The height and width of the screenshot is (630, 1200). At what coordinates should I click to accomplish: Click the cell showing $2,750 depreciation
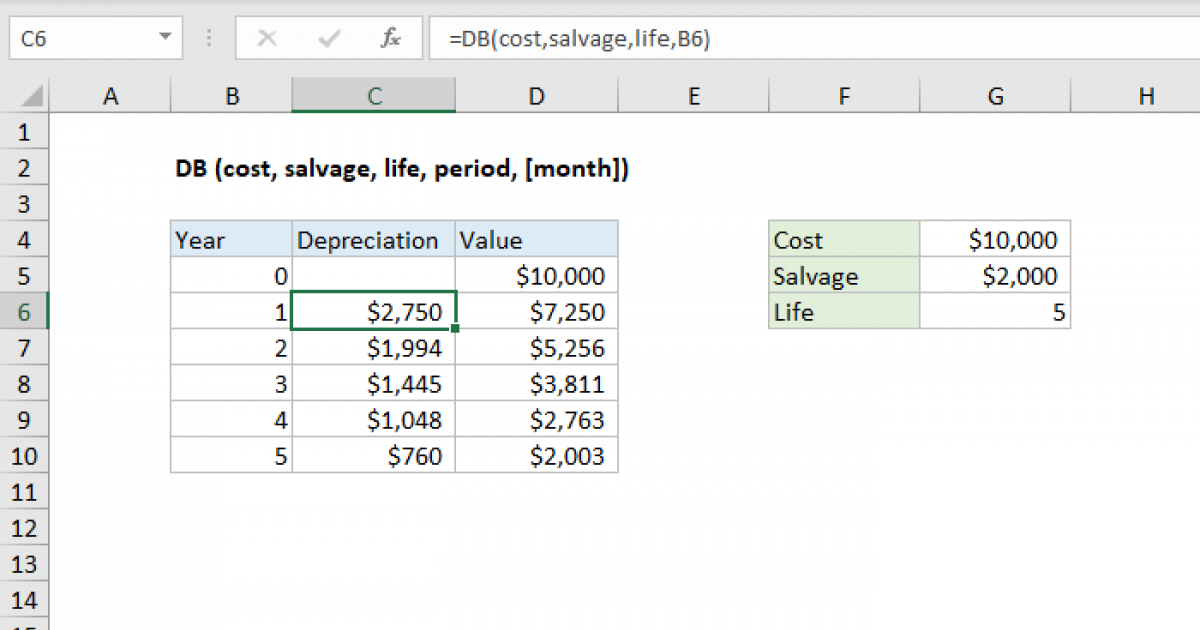(373, 311)
